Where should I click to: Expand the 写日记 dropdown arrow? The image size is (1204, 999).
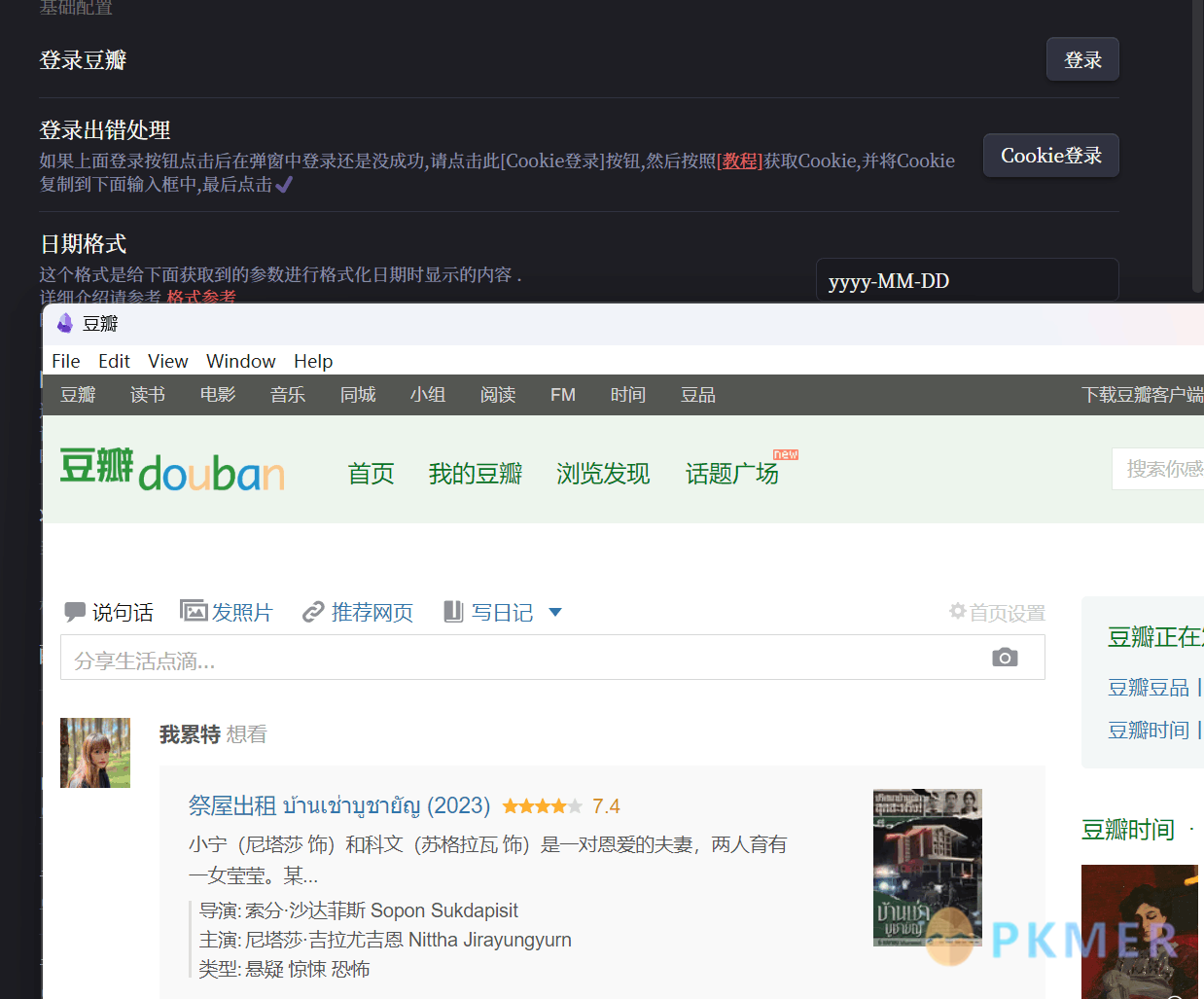click(554, 613)
